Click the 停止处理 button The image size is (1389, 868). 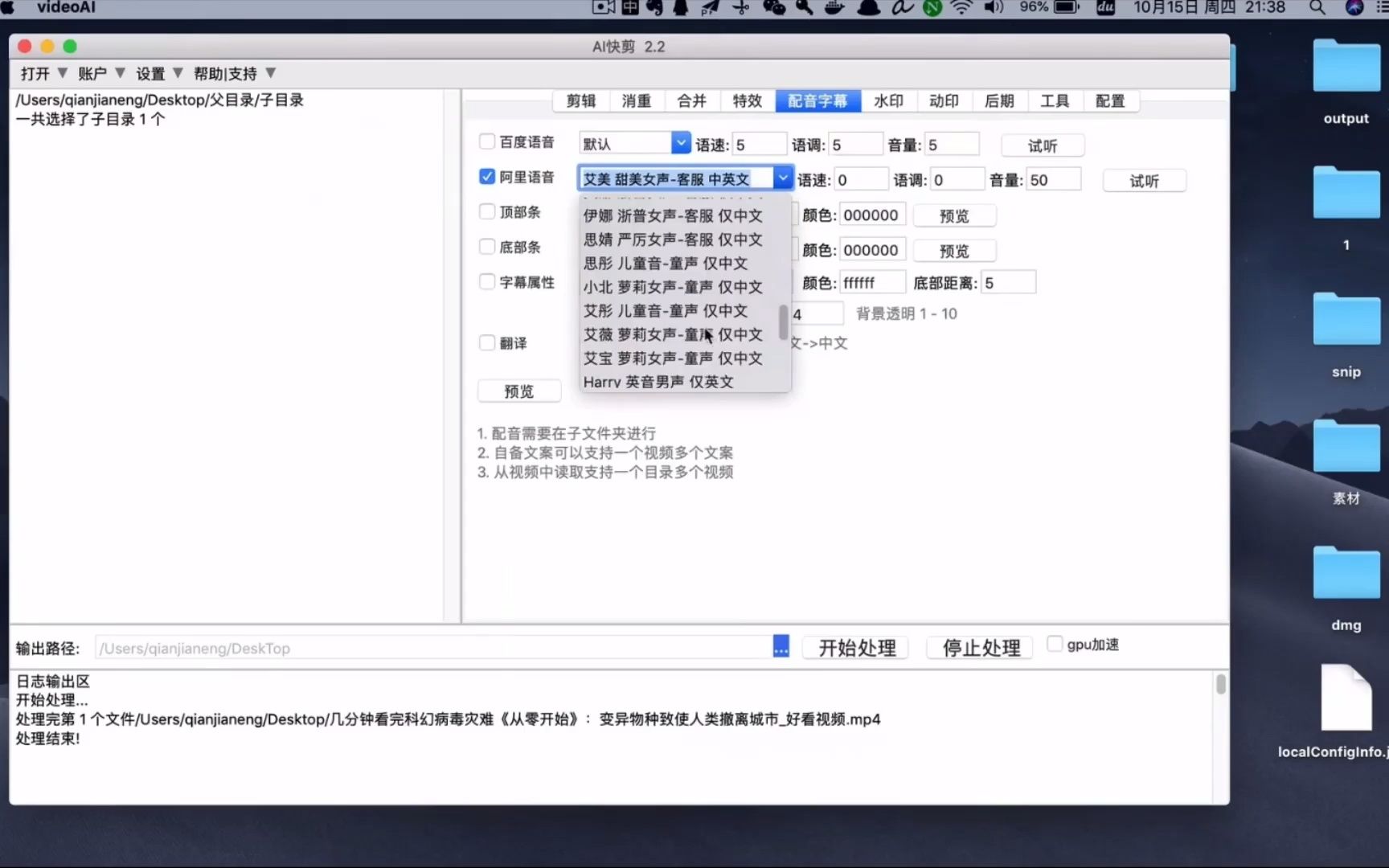981,648
